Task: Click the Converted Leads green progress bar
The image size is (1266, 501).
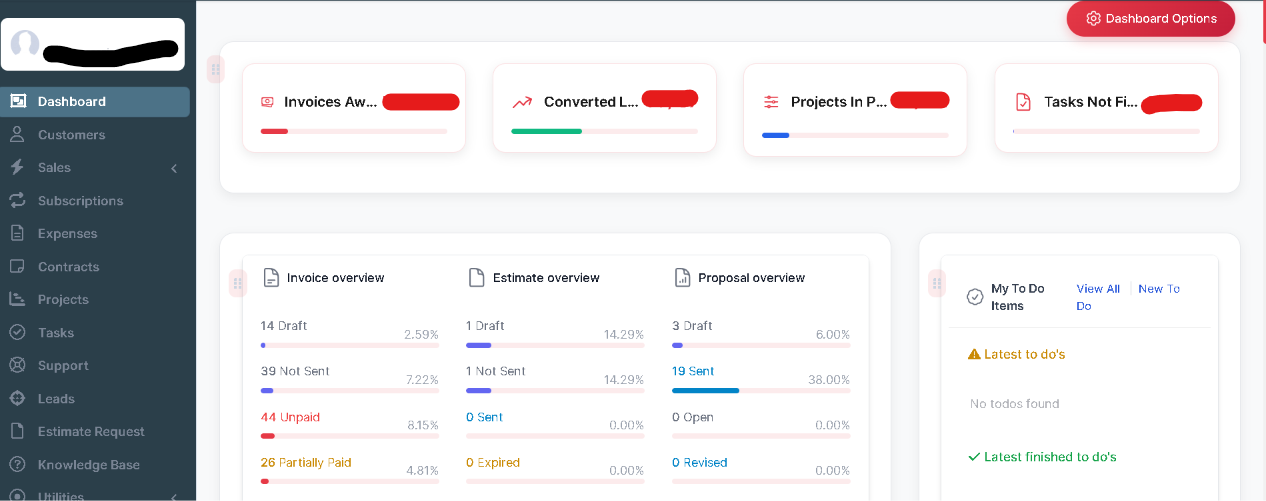Action: pyautogui.click(x=546, y=131)
